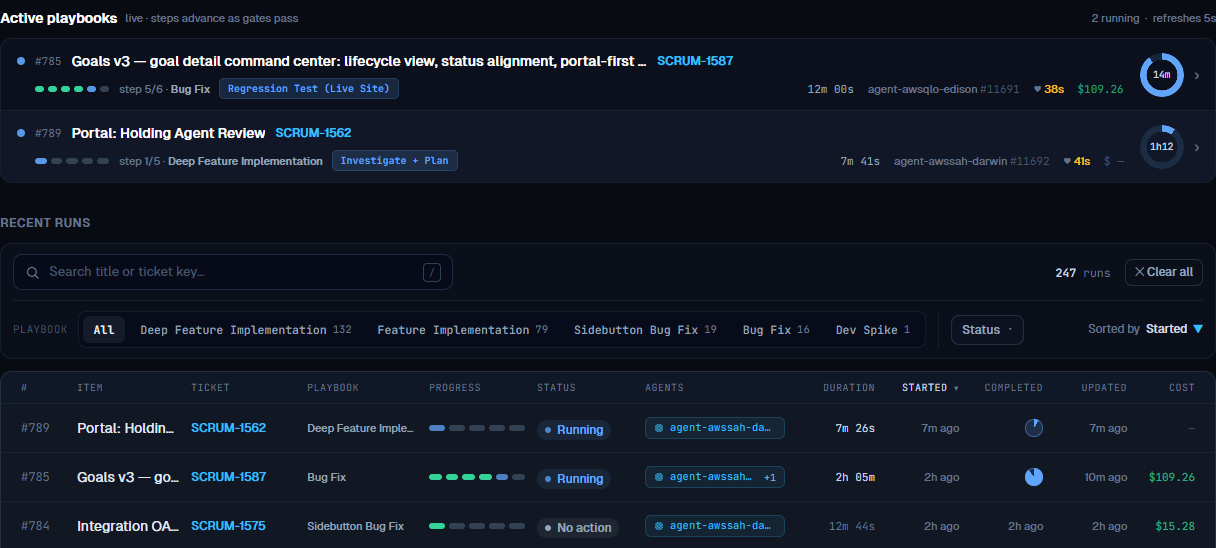Click the 1h12 circular timer on run #789

coord(1161,146)
